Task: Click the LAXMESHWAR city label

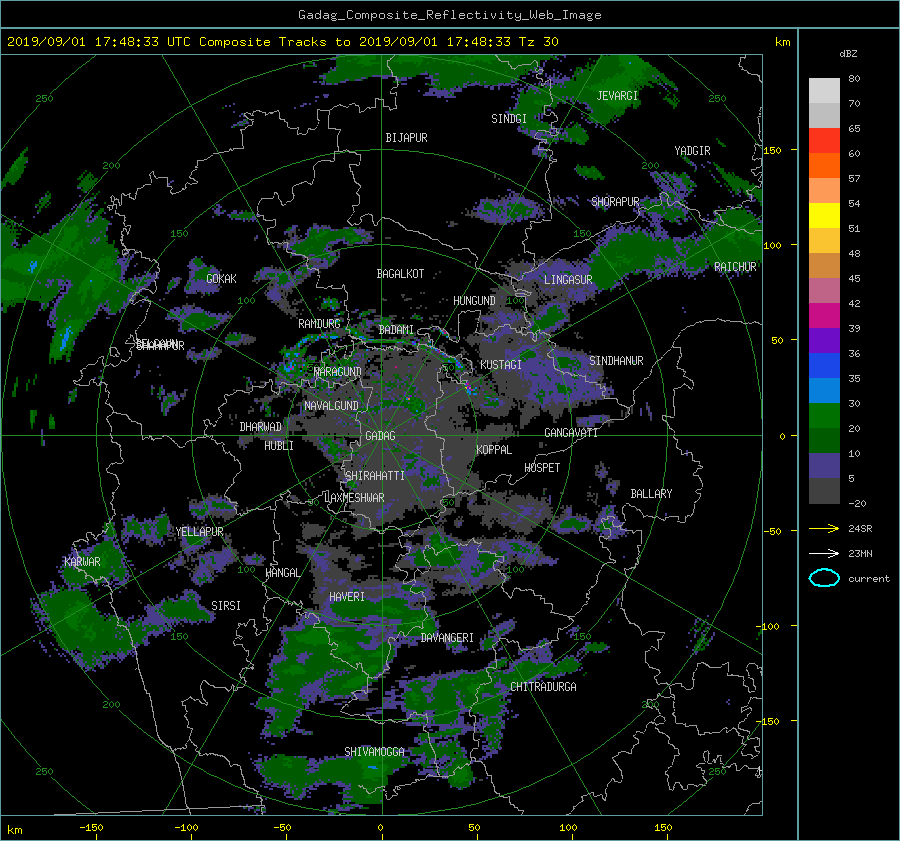Action: (x=354, y=498)
